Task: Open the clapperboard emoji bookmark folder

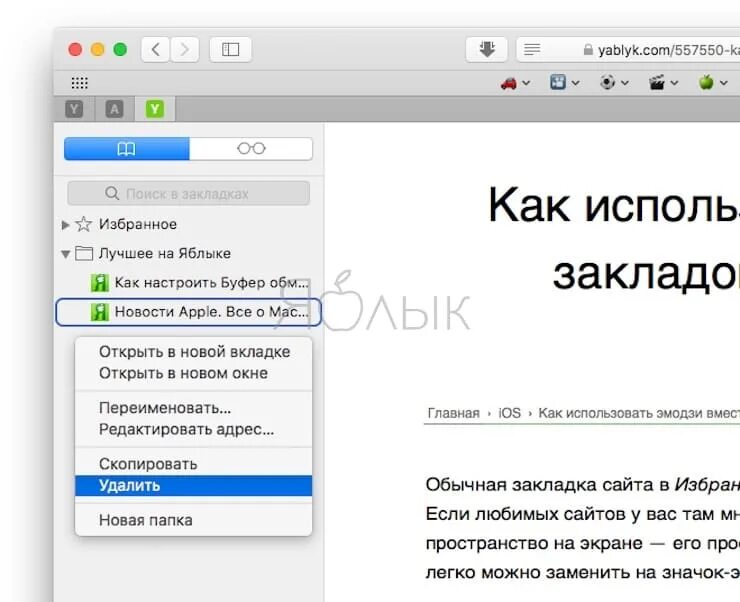Action: click(664, 83)
